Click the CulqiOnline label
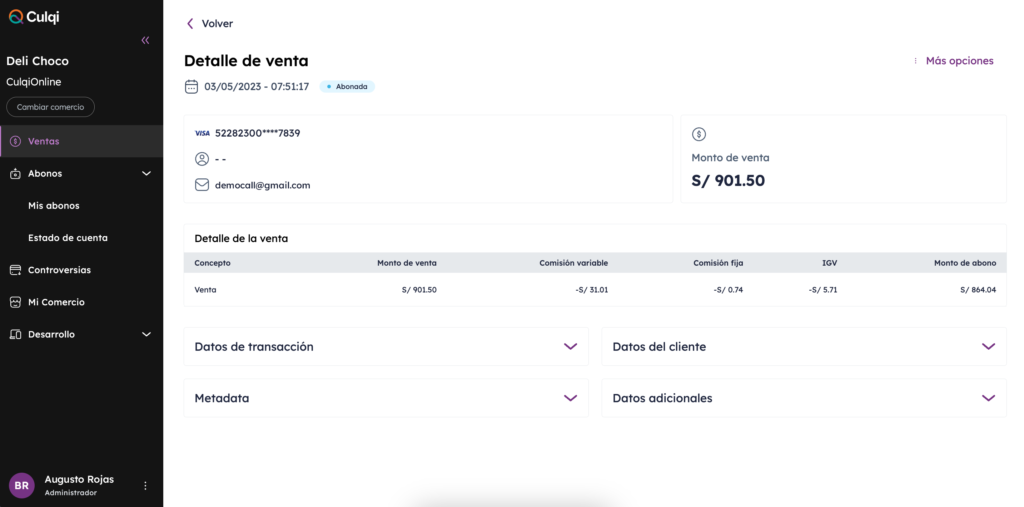This screenshot has width=1024, height=507. click(33, 82)
